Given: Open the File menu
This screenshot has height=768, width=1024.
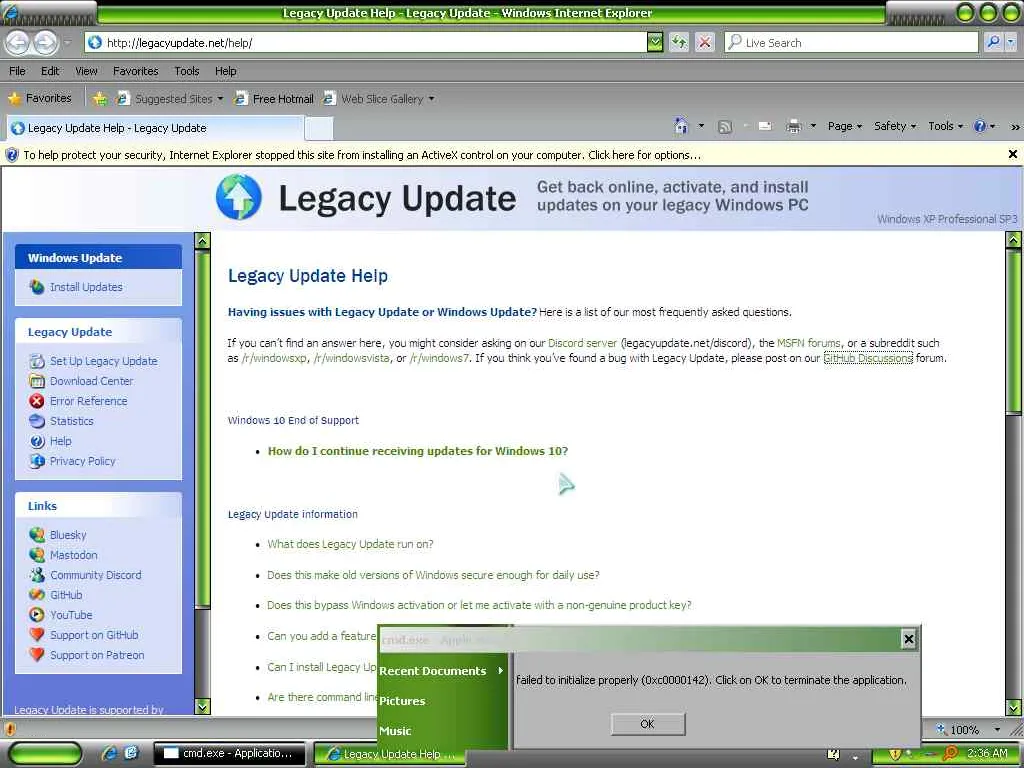Looking at the screenshot, I should 18,71.
